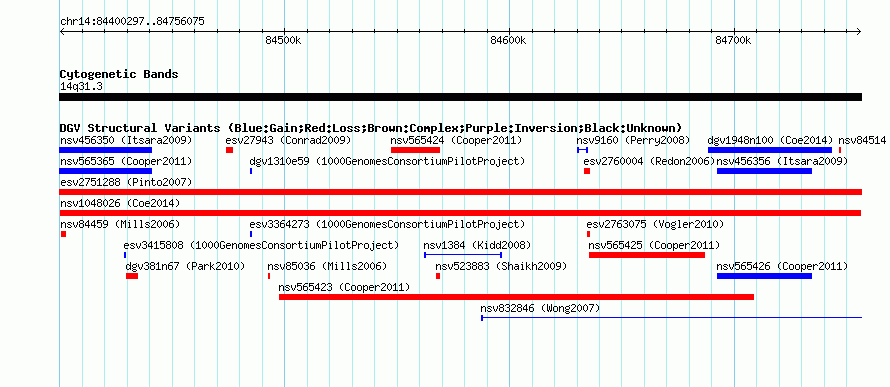Click the esv3364273 1000Genomes label
The width and height of the screenshot is (890, 387).
pyautogui.click(x=387, y=224)
